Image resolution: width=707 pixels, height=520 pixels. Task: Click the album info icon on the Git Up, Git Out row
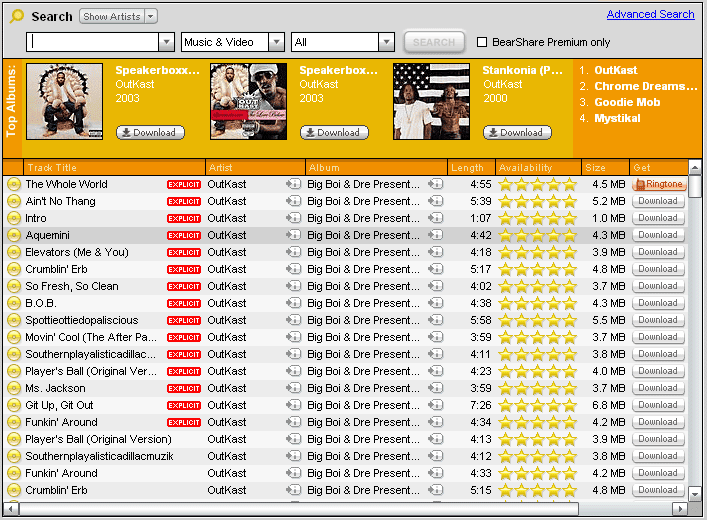436,405
